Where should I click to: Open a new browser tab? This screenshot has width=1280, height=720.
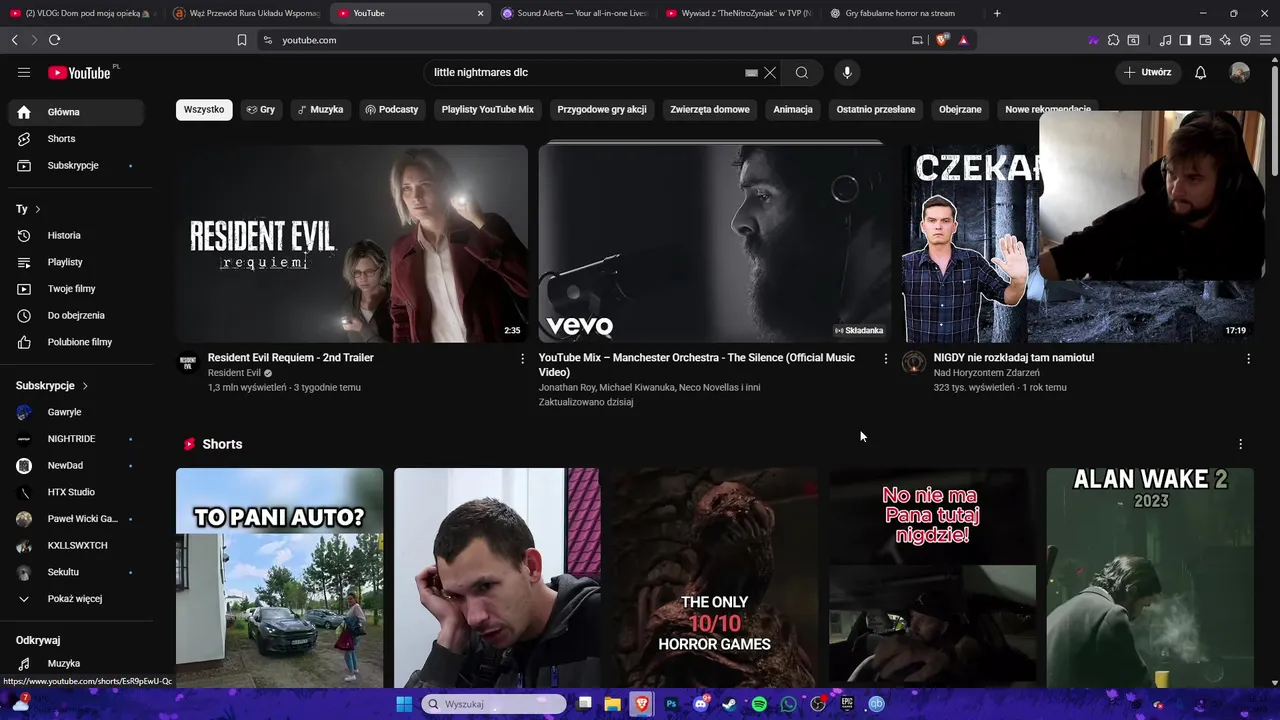tap(997, 13)
